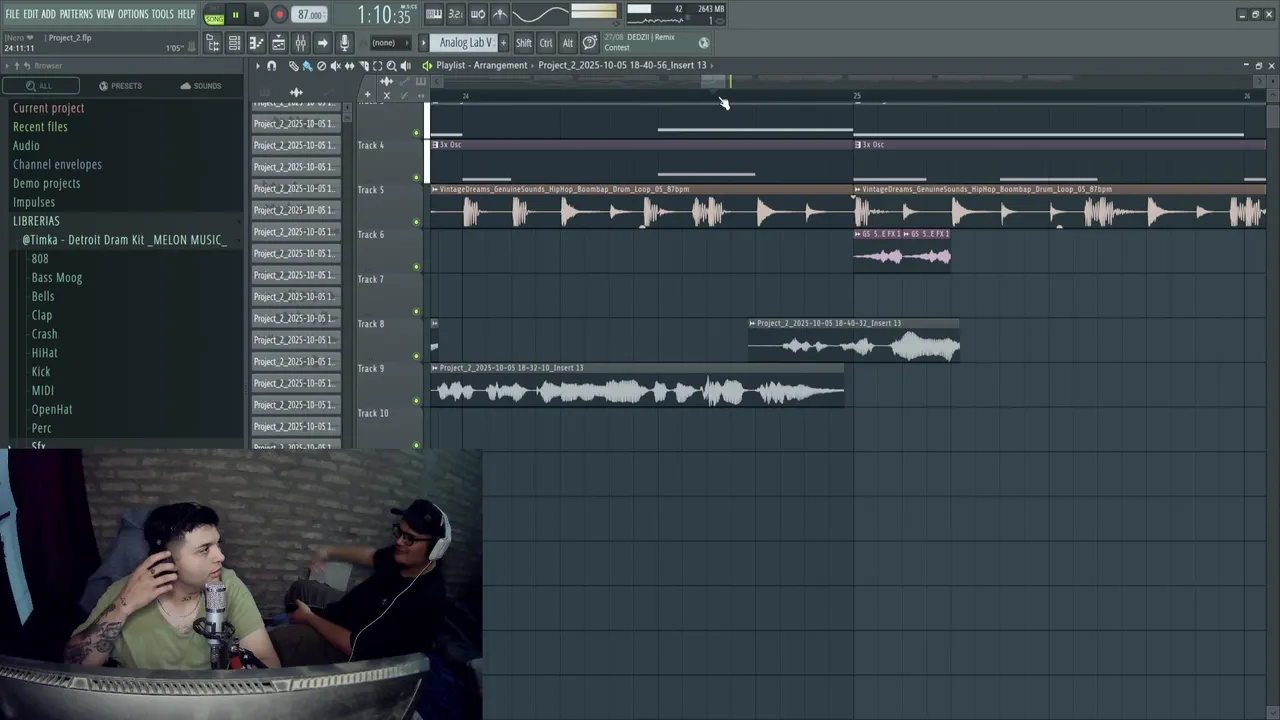The width and height of the screenshot is (1280, 720).
Task: Click the typing keyboard to piano icon
Action: pyautogui.click(x=434, y=14)
